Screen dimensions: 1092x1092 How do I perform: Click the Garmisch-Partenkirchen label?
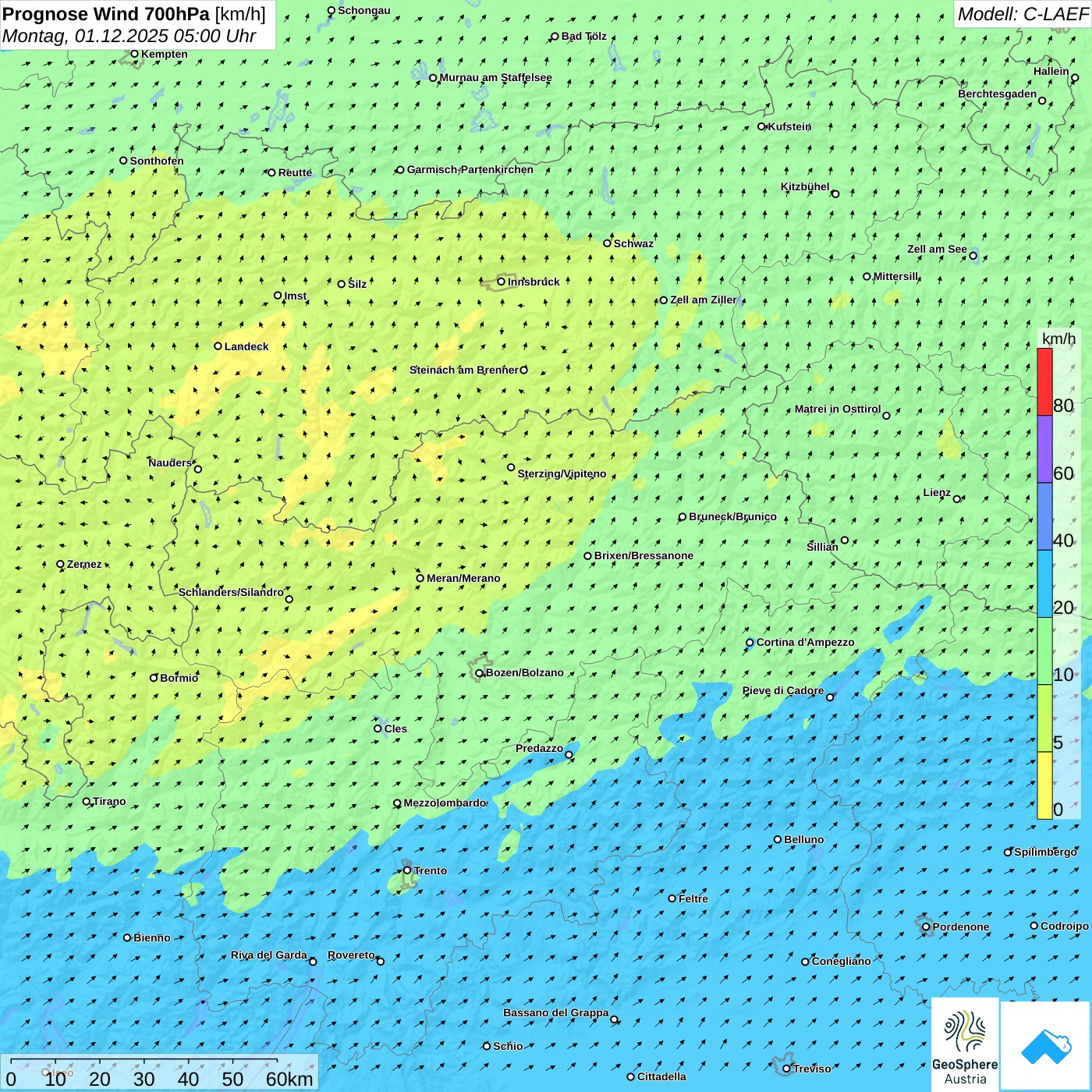click(470, 169)
